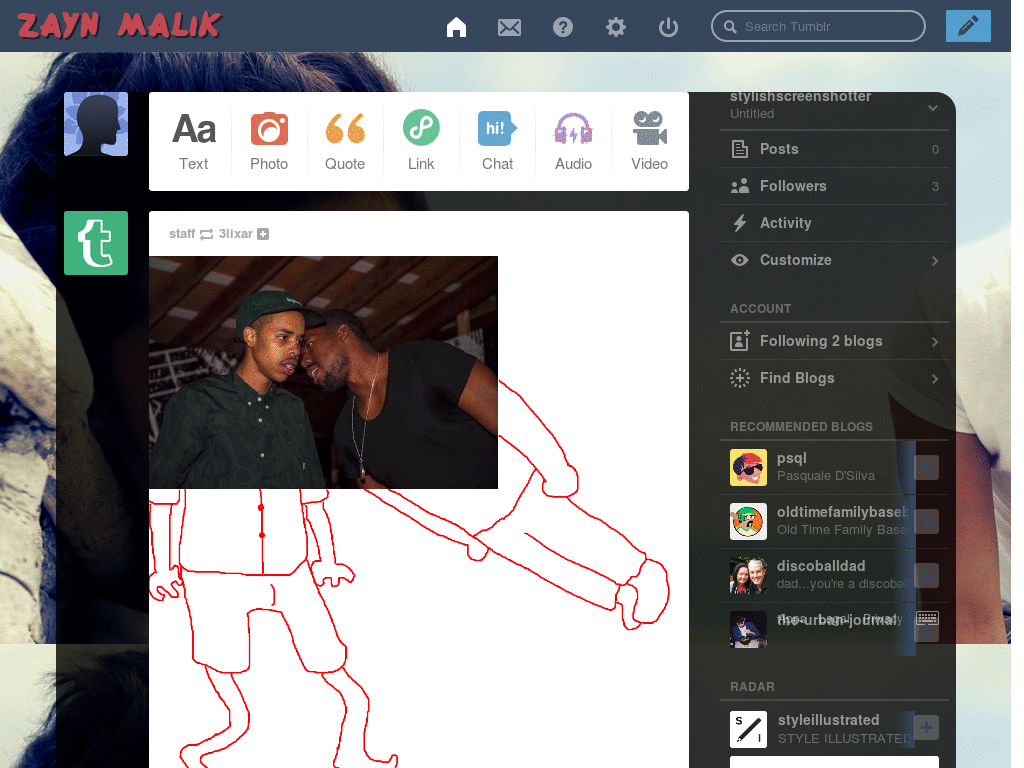Click the-urban-journal blog avatar
The width and height of the screenshot is (1024, 768).
(748, 630)
